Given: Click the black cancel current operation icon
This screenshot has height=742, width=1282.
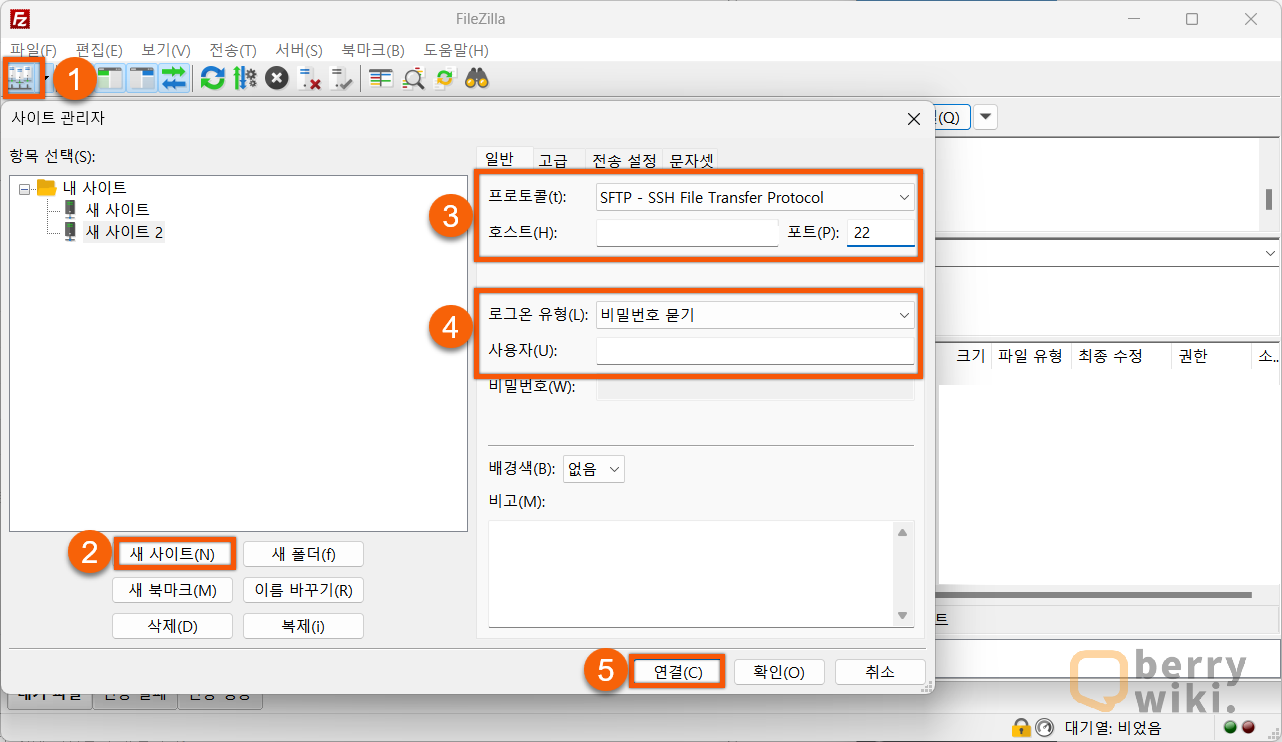Looking at the screenshot, I should pyautogui.click(x=277, y=78).
